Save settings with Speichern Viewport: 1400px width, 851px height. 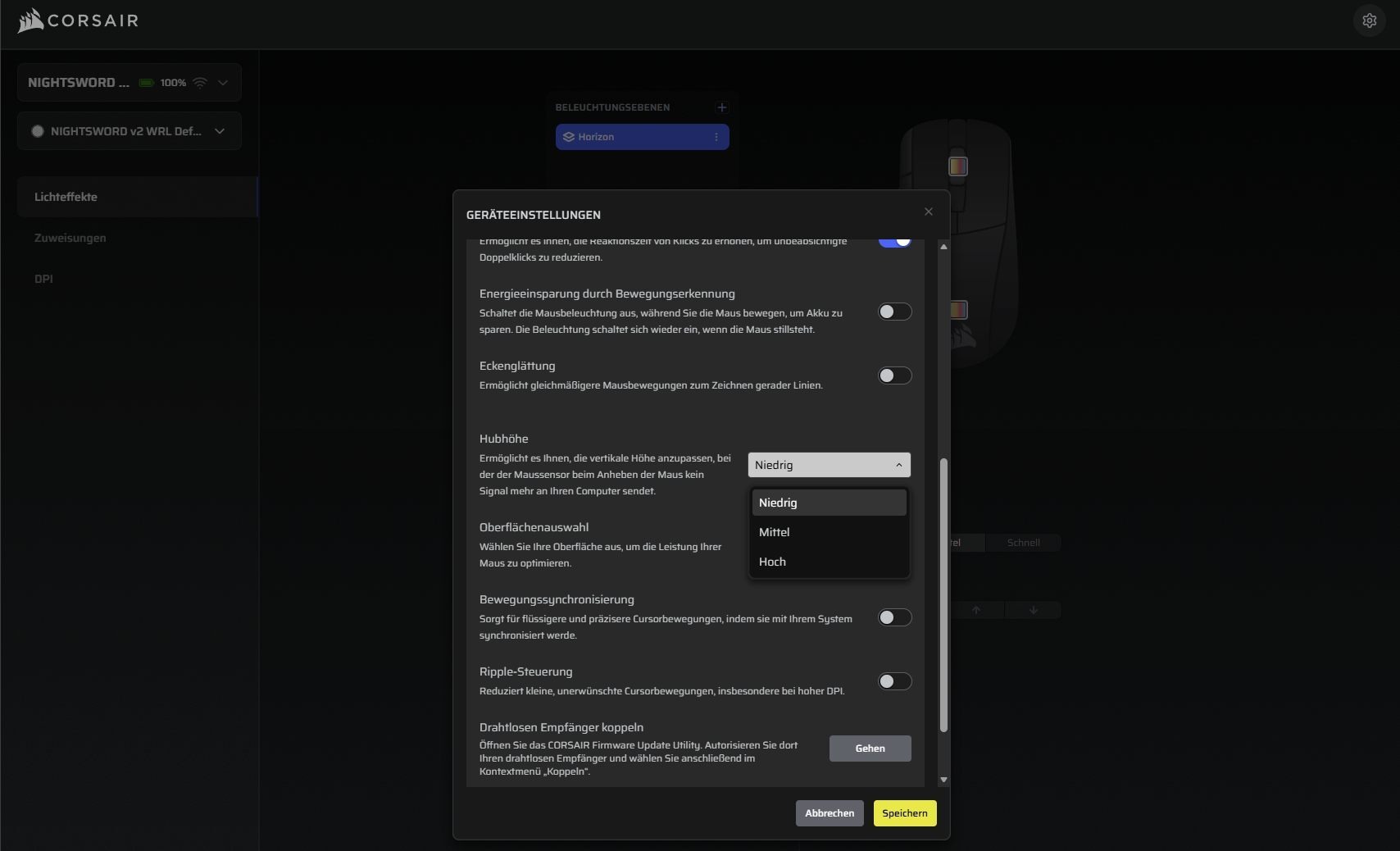click(905, 813)
